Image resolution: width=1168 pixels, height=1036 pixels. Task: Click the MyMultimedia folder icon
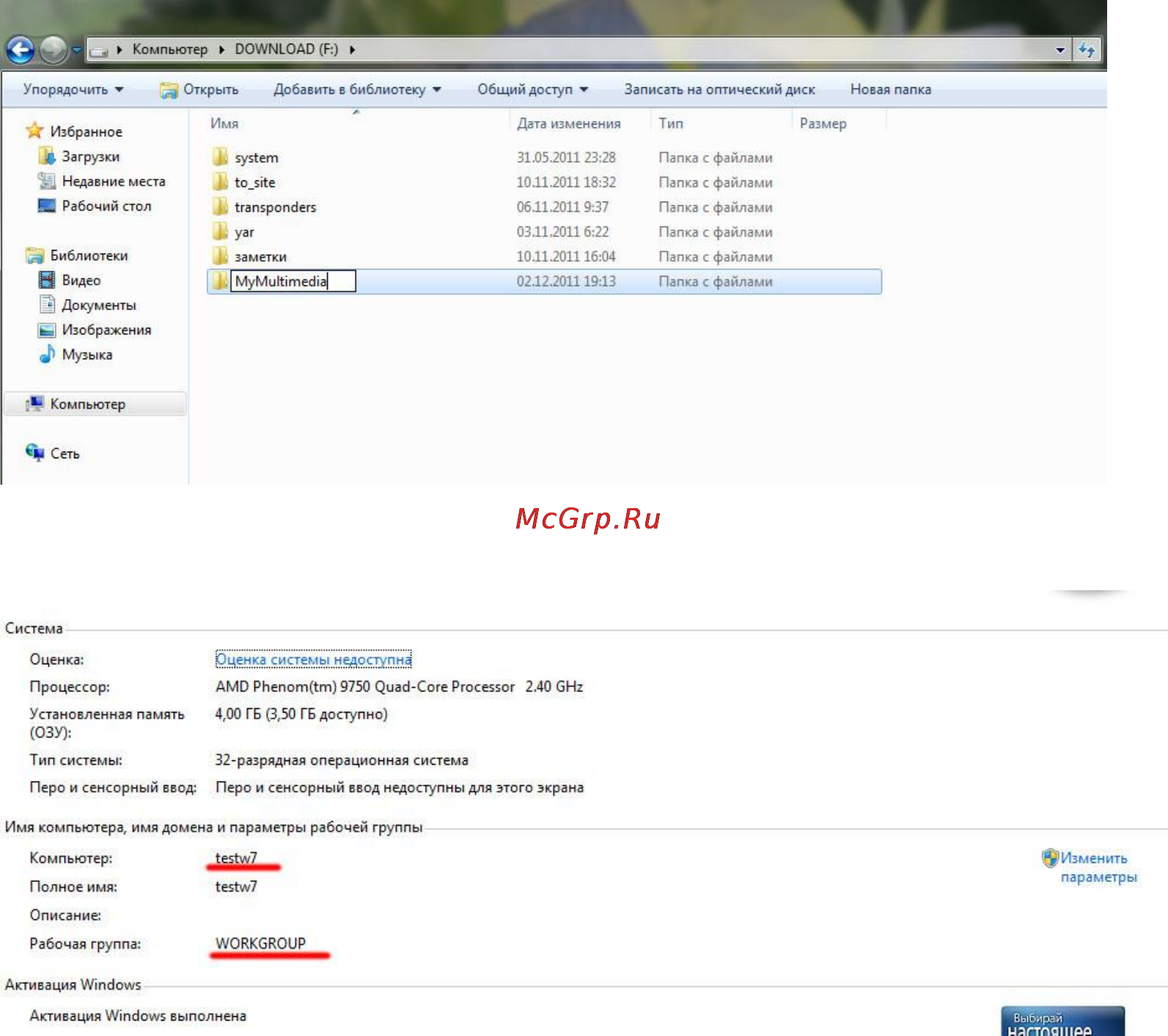pos(220,281)
